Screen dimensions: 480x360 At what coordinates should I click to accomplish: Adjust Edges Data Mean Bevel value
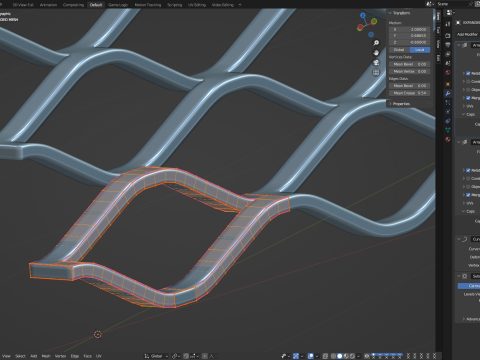[410, 86]
